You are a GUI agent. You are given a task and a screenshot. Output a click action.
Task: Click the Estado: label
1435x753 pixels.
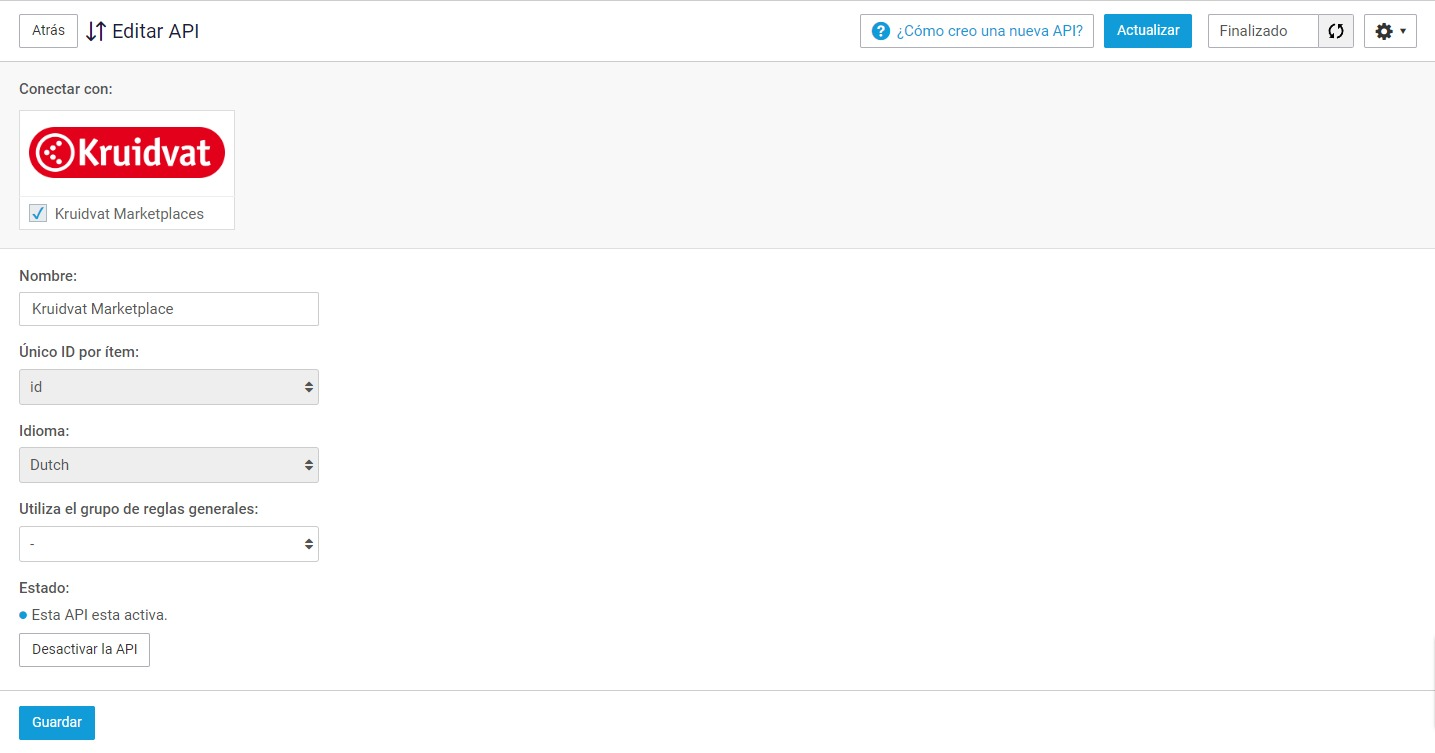pos(44,588)
